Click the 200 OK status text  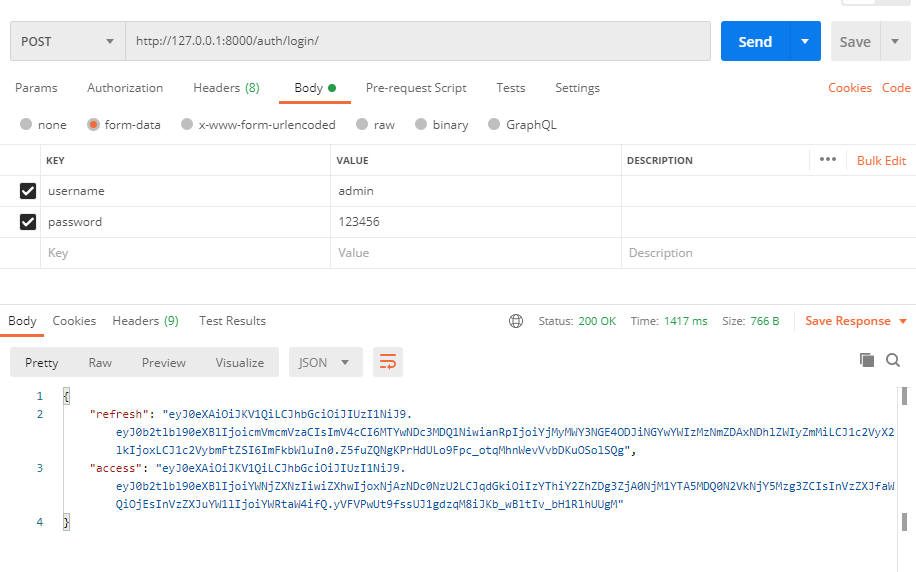(597, 321)
